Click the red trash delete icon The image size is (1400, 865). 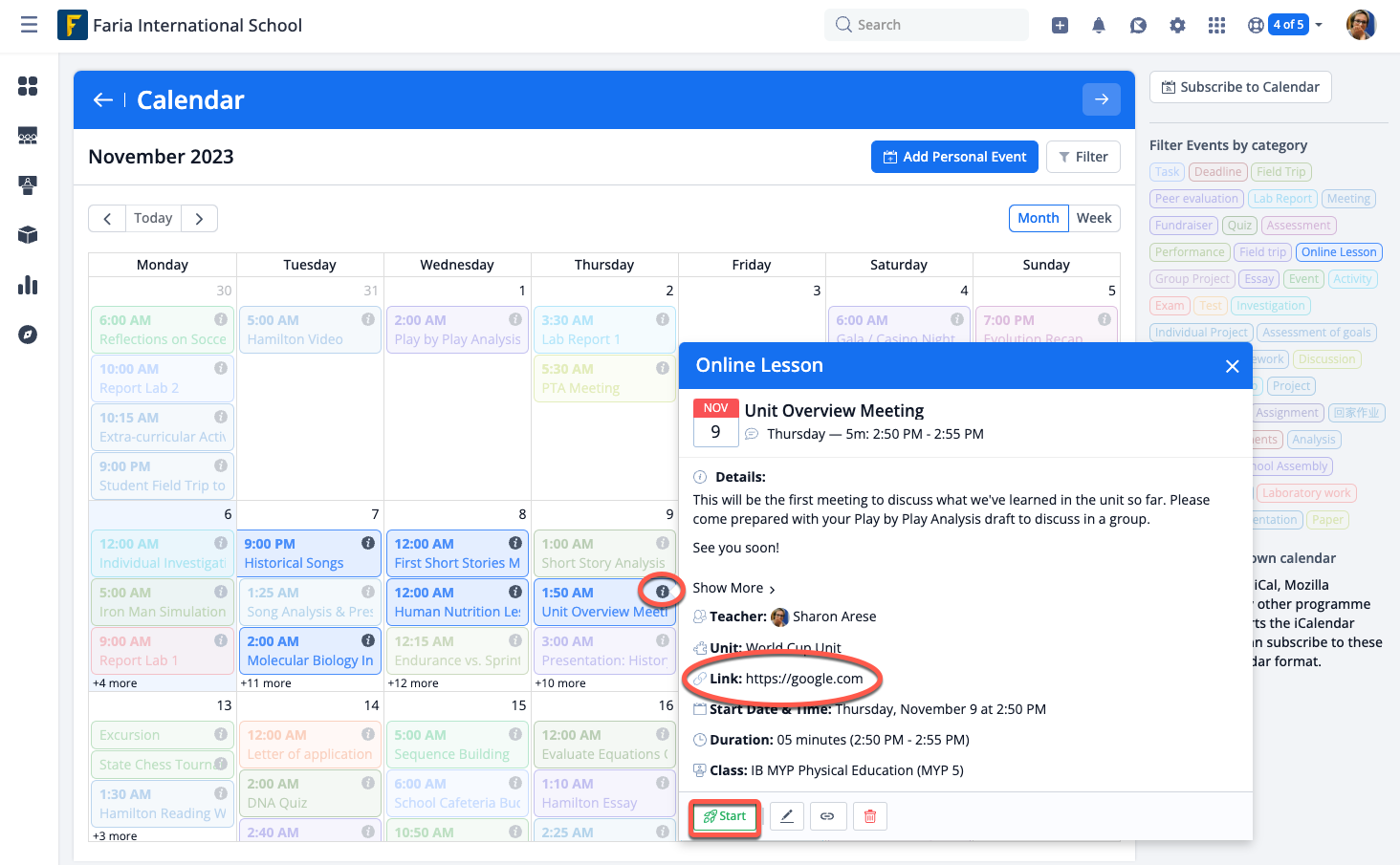870,816
